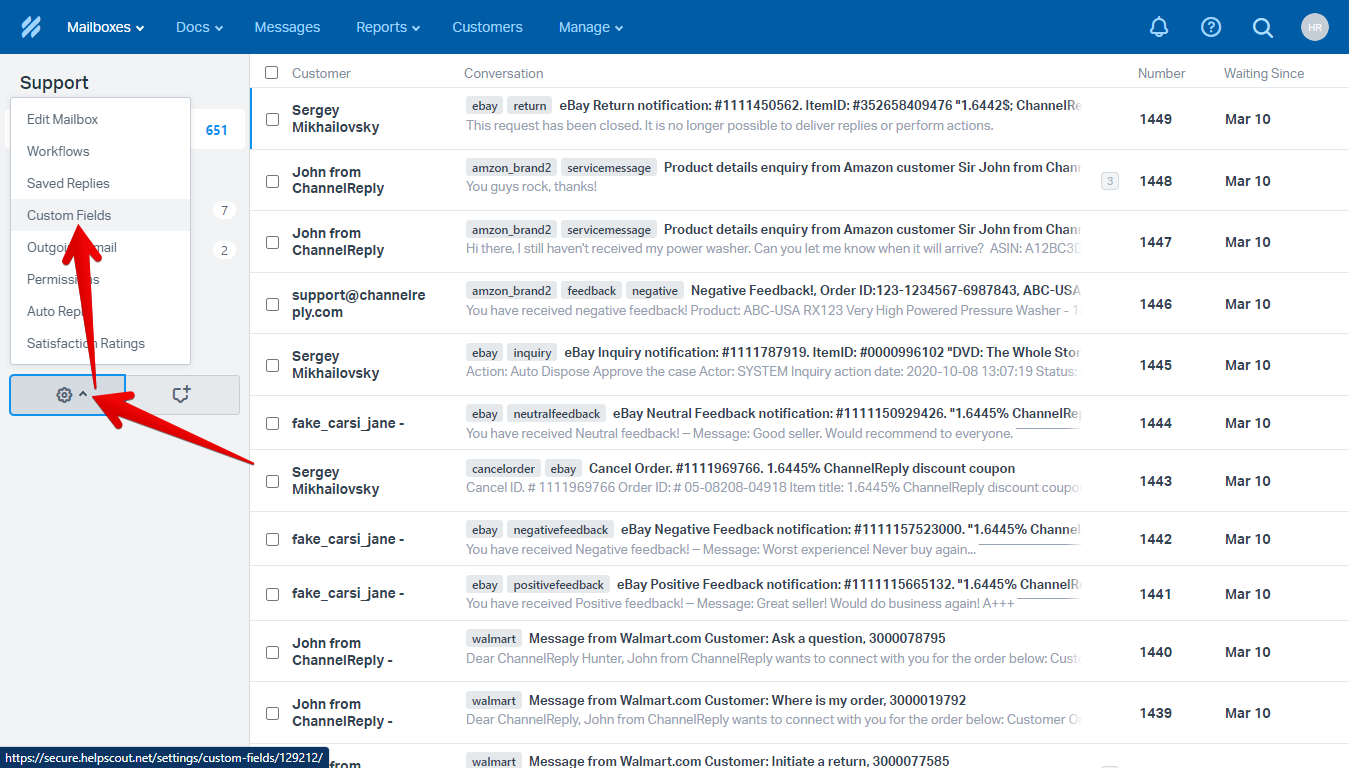Click the 651 unassigned count
Screen dimensions: 1349x768
coord(216,130)
